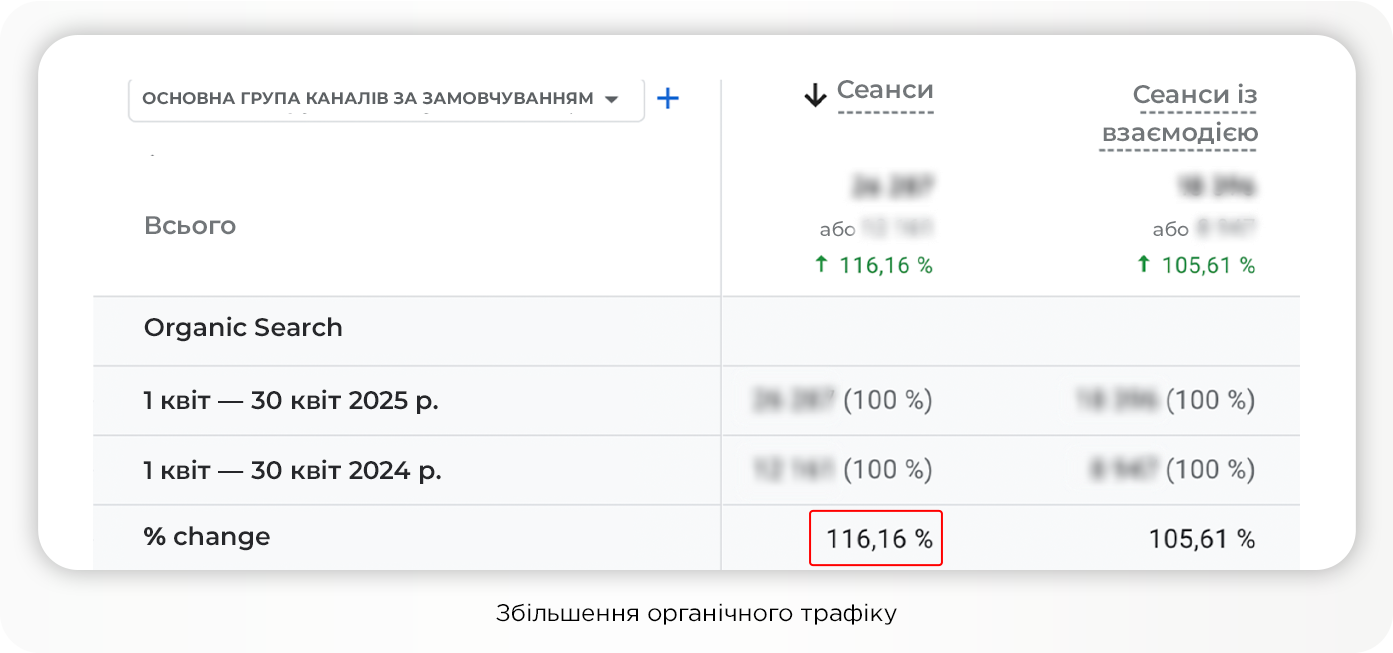Click the highlighted 116,16 % value
Screen dimensions: 1393x653
point(875,537)
